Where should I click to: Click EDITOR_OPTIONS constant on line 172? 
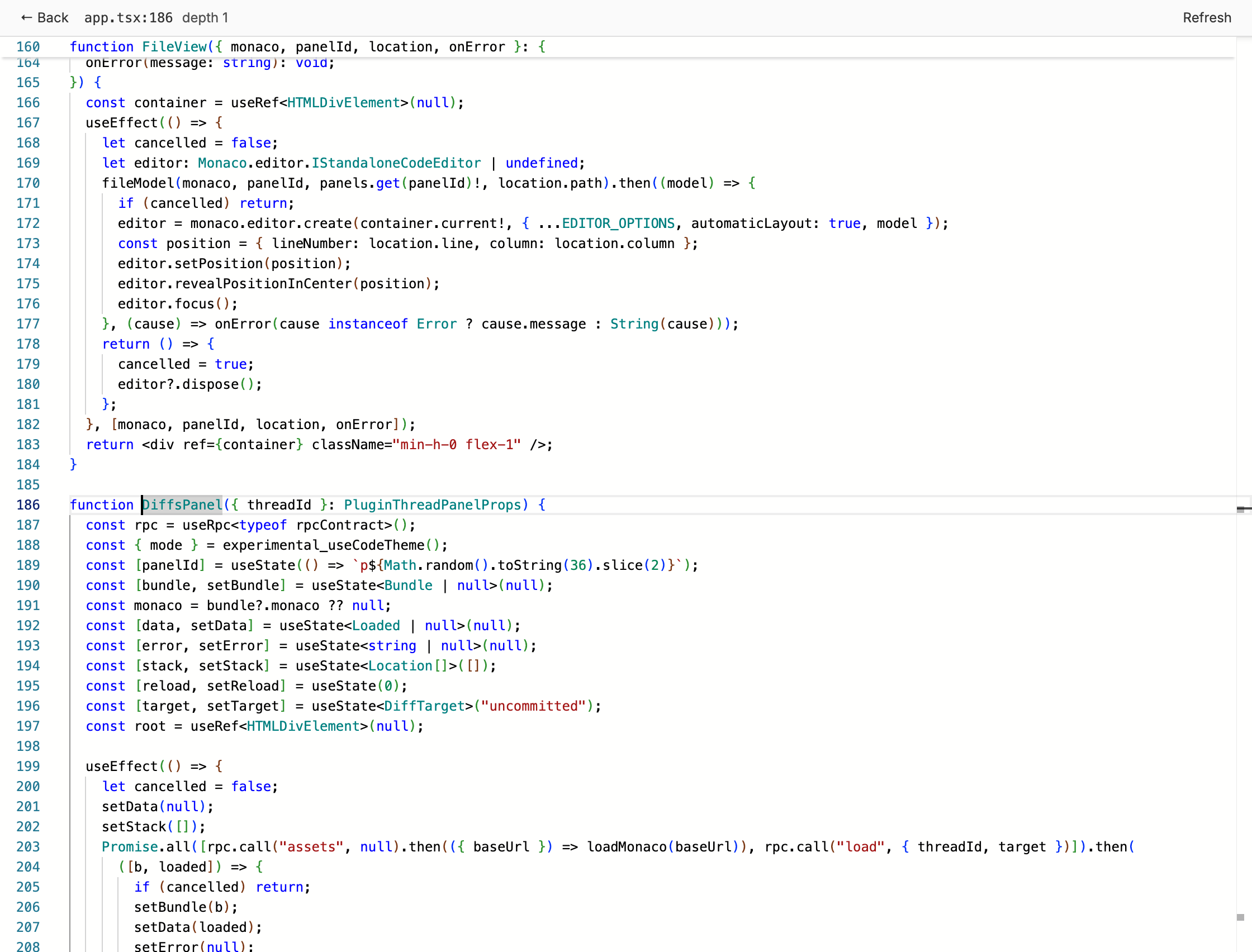(x=618, y=223)
